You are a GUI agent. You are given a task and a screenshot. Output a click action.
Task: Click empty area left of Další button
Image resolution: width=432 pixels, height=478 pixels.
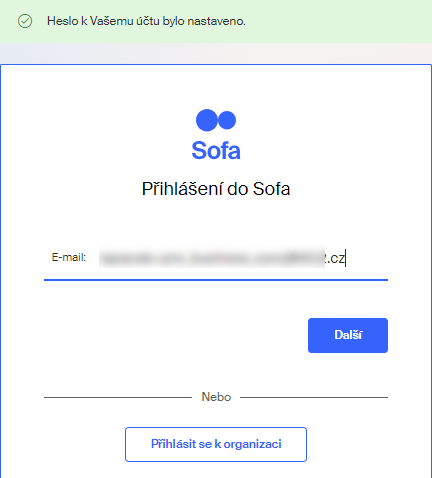pos(173,335)
